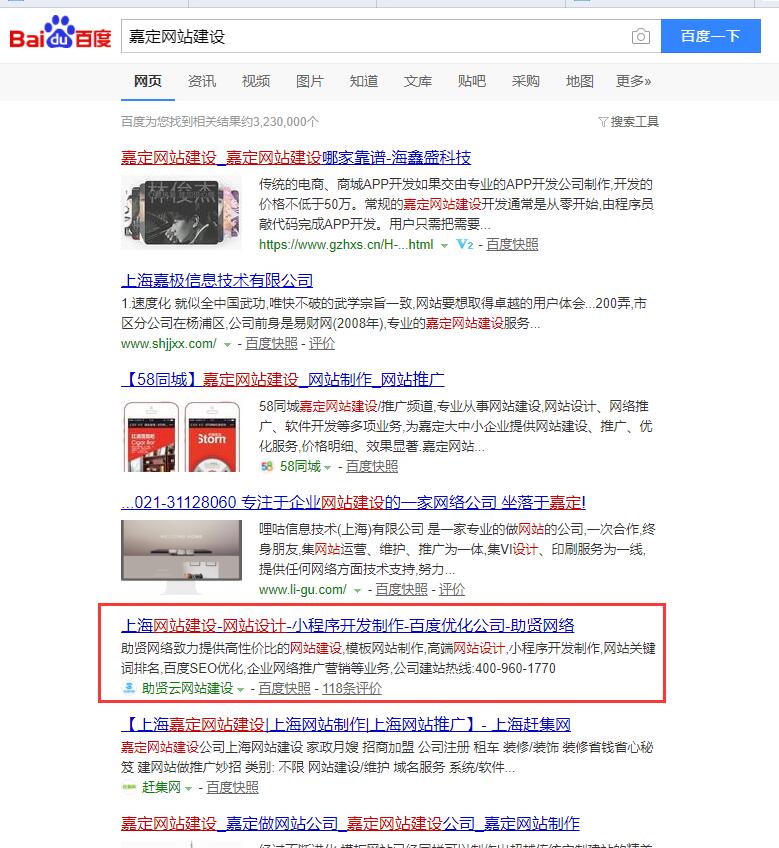Viewport: 779px width, 848px height.
Task: Open 百度快照 for 58同城 result
Action: tap(372, 466)
